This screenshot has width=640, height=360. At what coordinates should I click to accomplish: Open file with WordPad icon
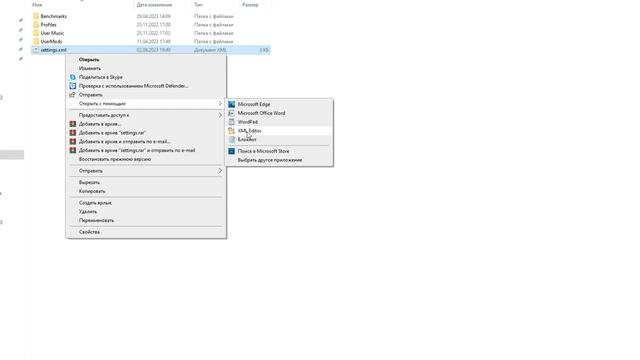click(x=231, y=122)
